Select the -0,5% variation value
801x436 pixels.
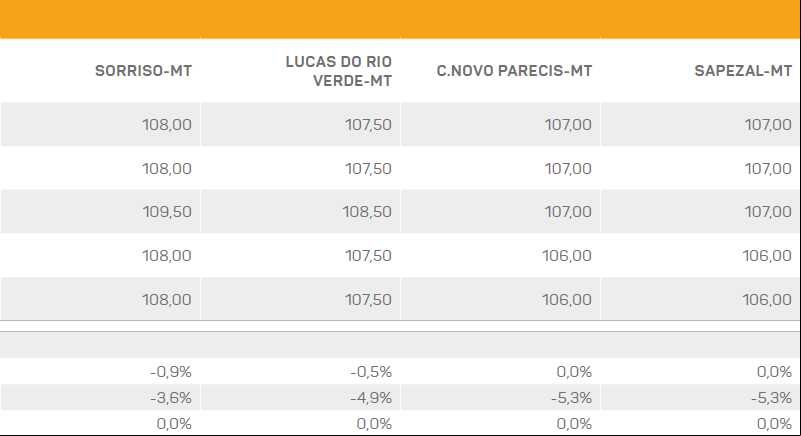(371, 372)
